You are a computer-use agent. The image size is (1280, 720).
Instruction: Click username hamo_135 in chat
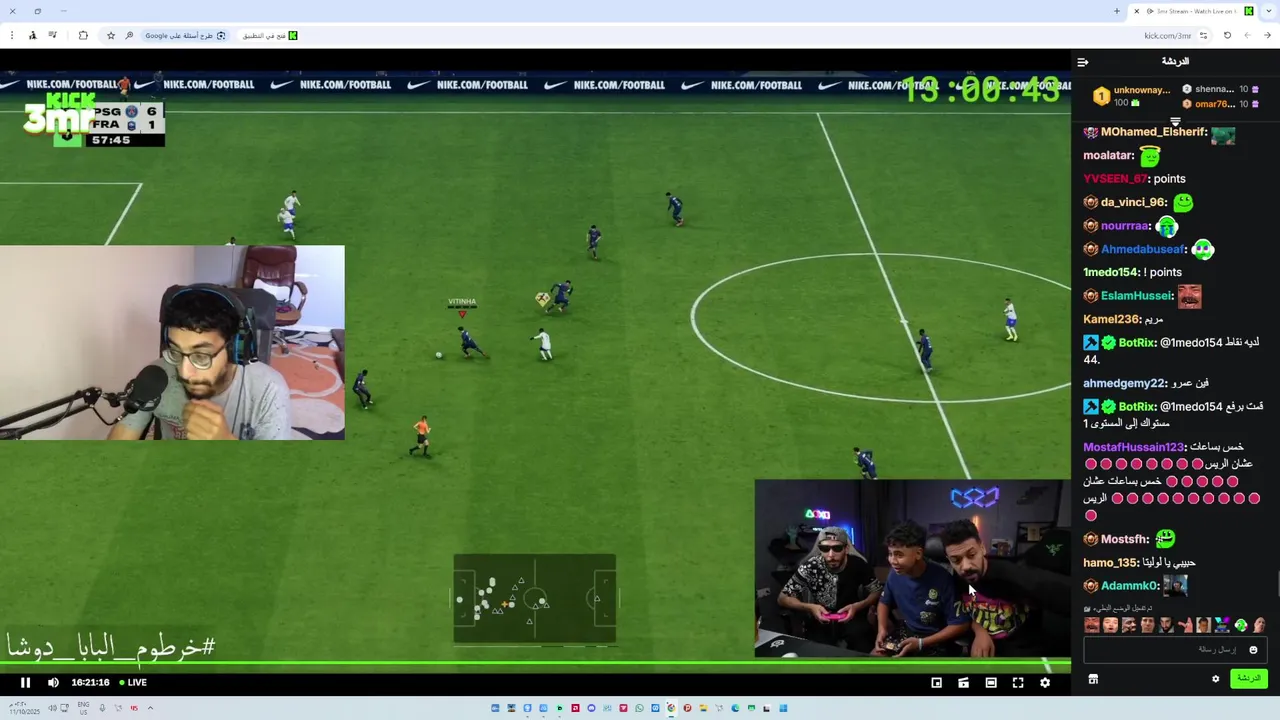point(1111,563)
